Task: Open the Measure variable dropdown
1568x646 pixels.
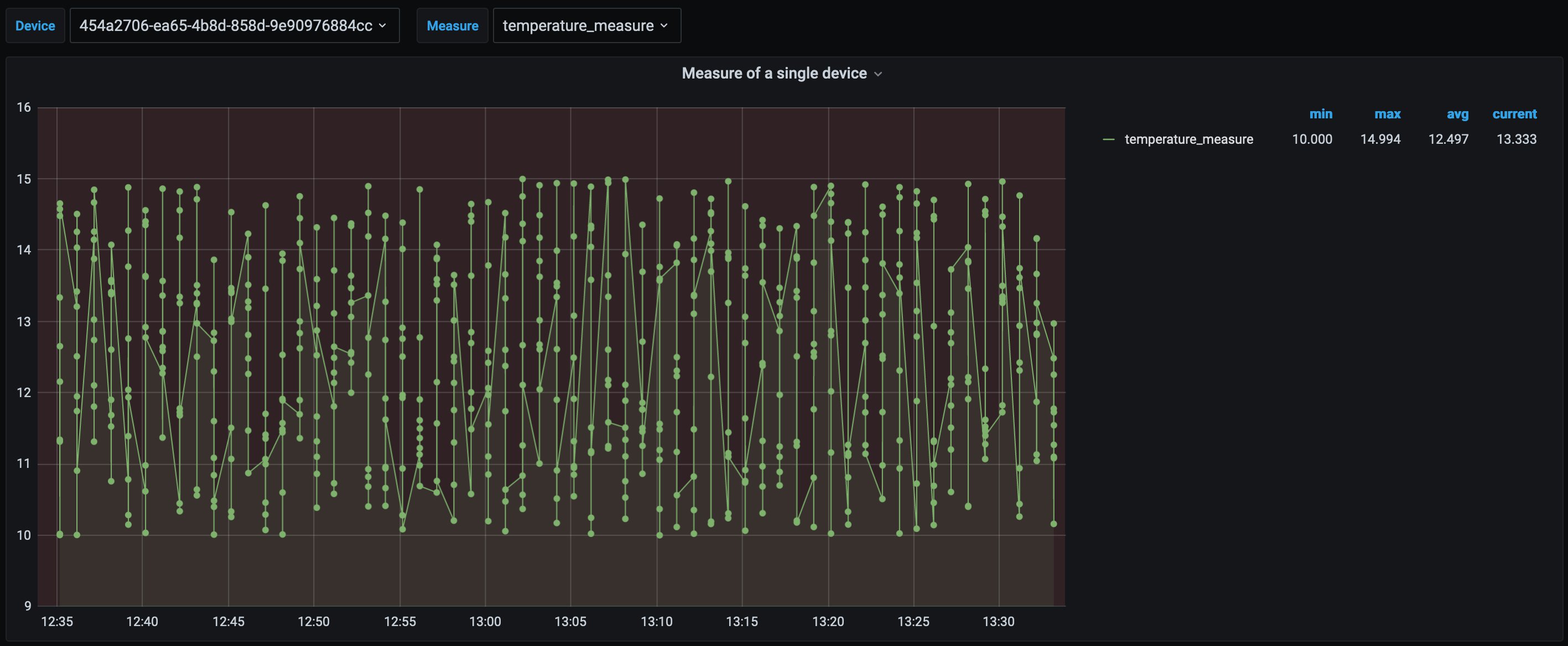Action: pos(587,25)
